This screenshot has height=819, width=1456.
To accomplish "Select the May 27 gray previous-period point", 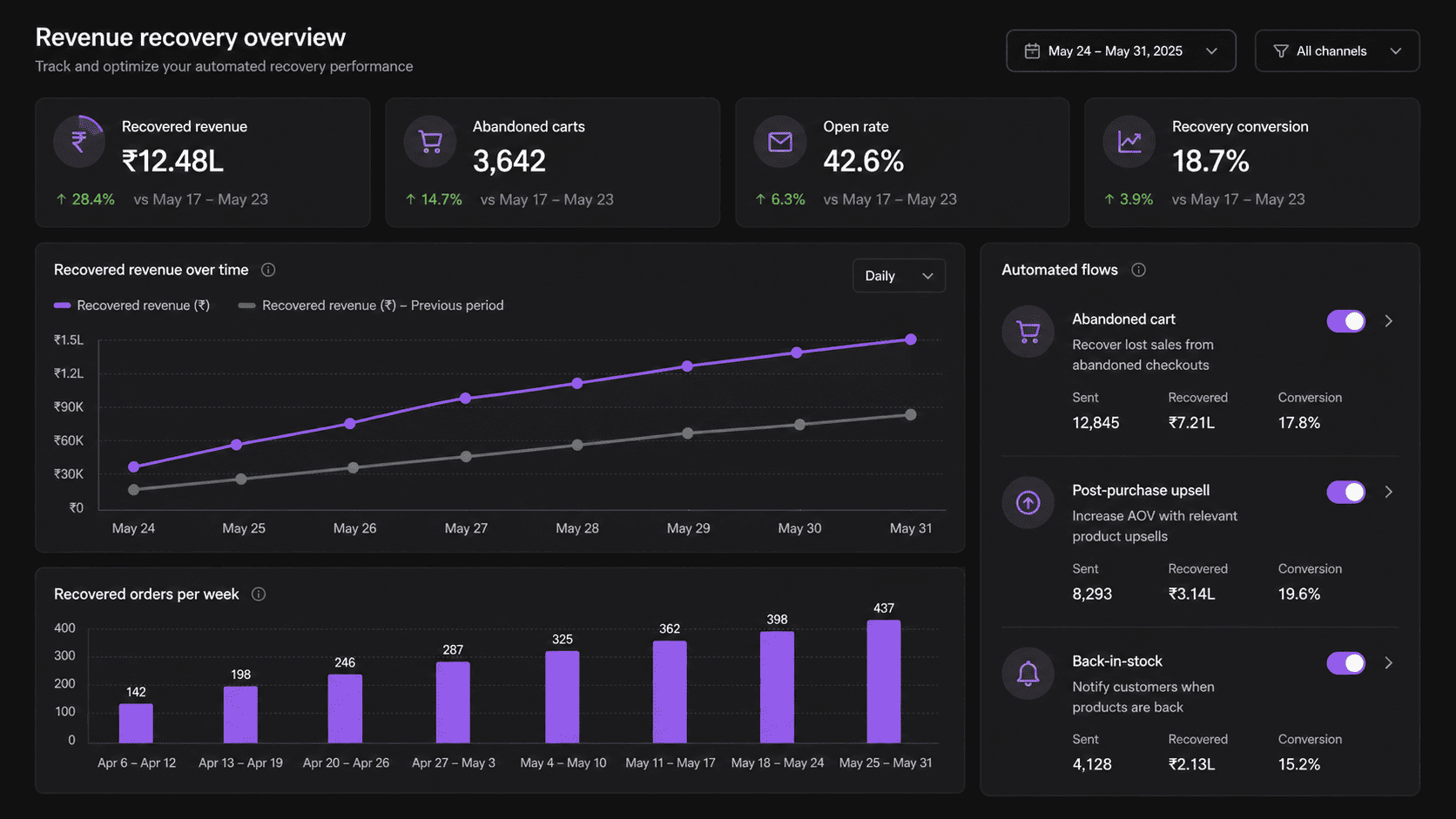I will 466,457.
